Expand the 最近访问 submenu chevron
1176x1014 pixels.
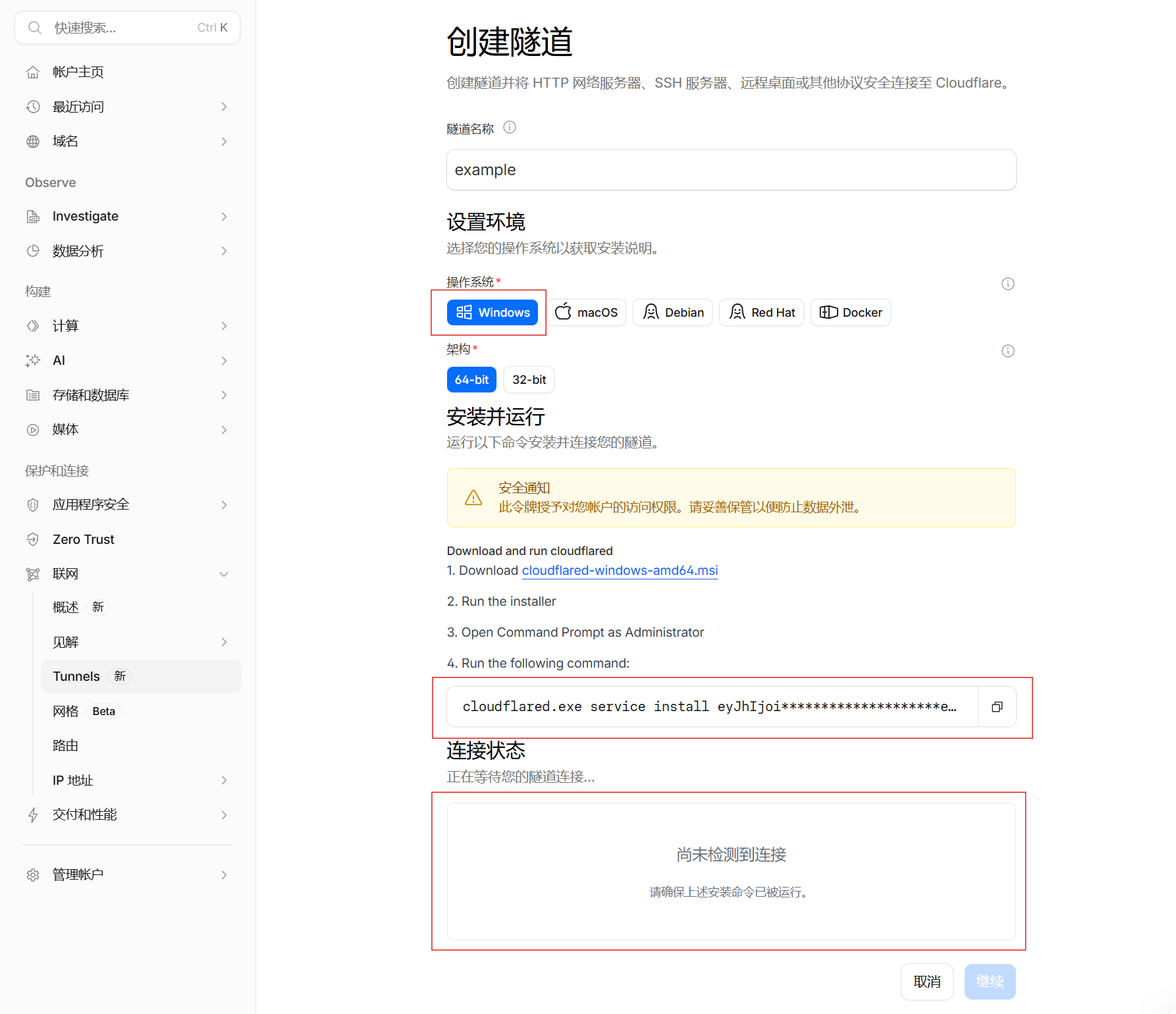[224, 107]
